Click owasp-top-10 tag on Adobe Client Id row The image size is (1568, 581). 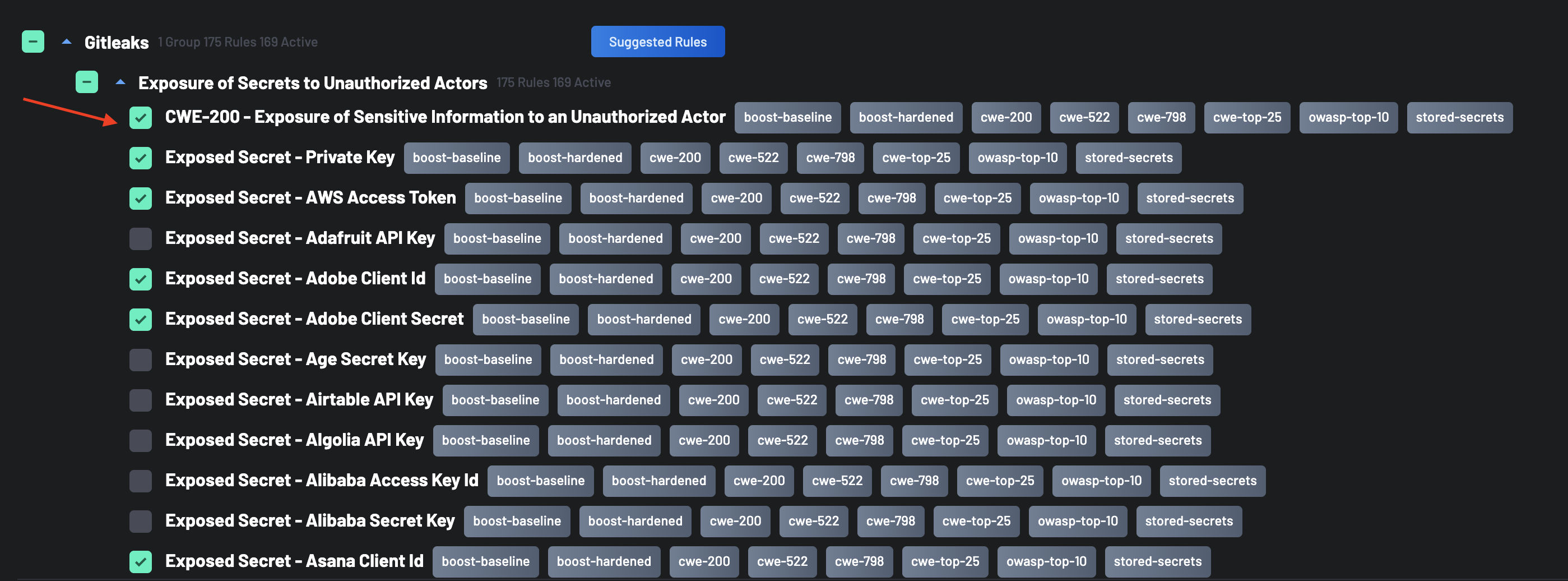(x=1048, y=279)
